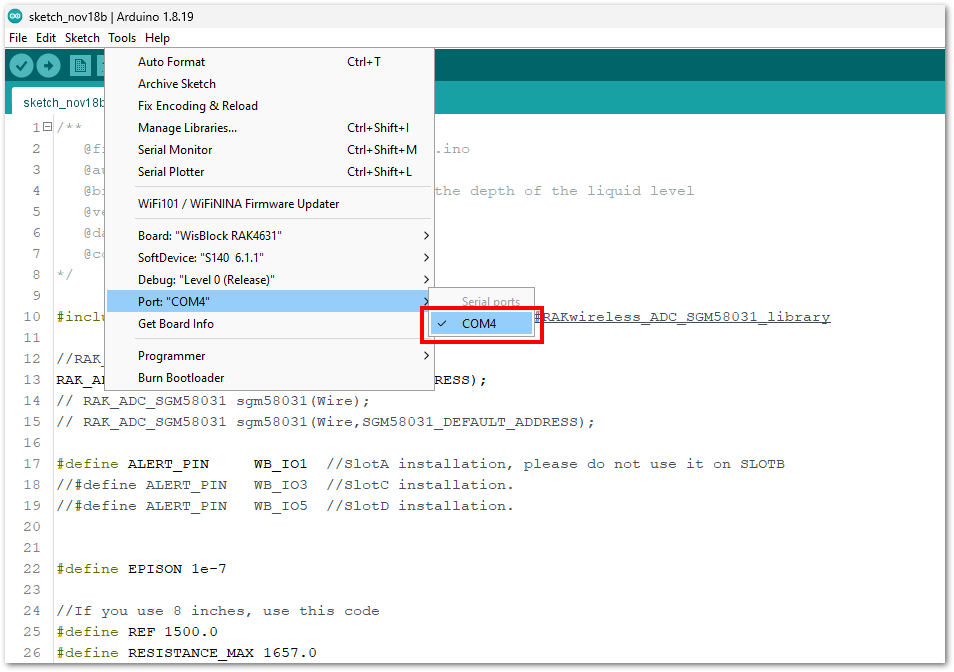Expand the Programmer submenu
The width and height of the screenshot is (954, 672).
point(269,356)
